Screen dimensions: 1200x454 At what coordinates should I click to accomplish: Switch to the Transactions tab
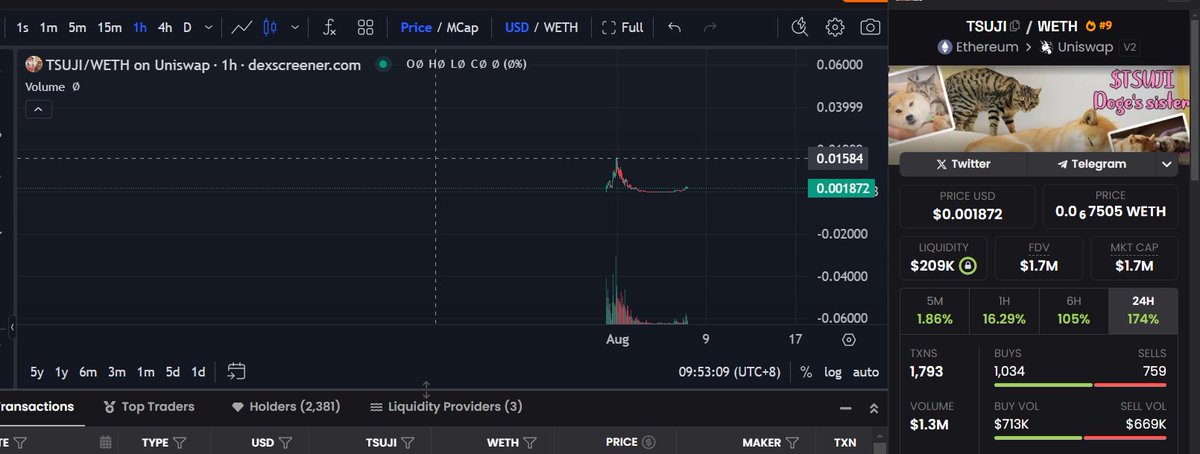pos(37,407)
